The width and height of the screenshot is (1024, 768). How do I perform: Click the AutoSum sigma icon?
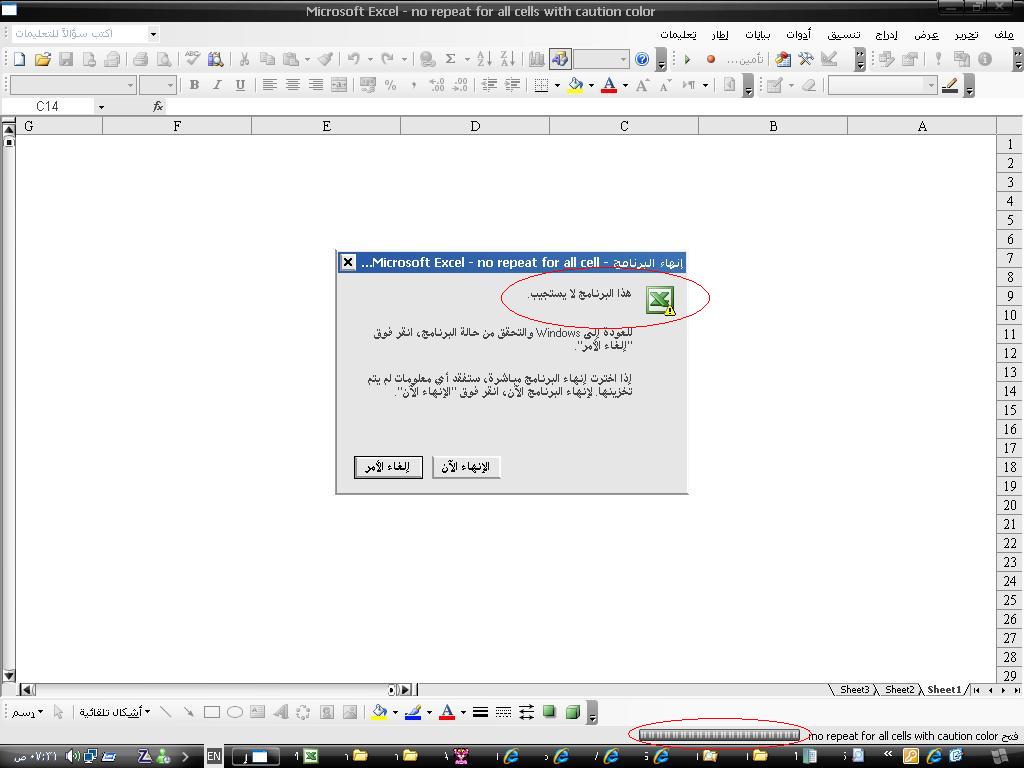(450, 59)
